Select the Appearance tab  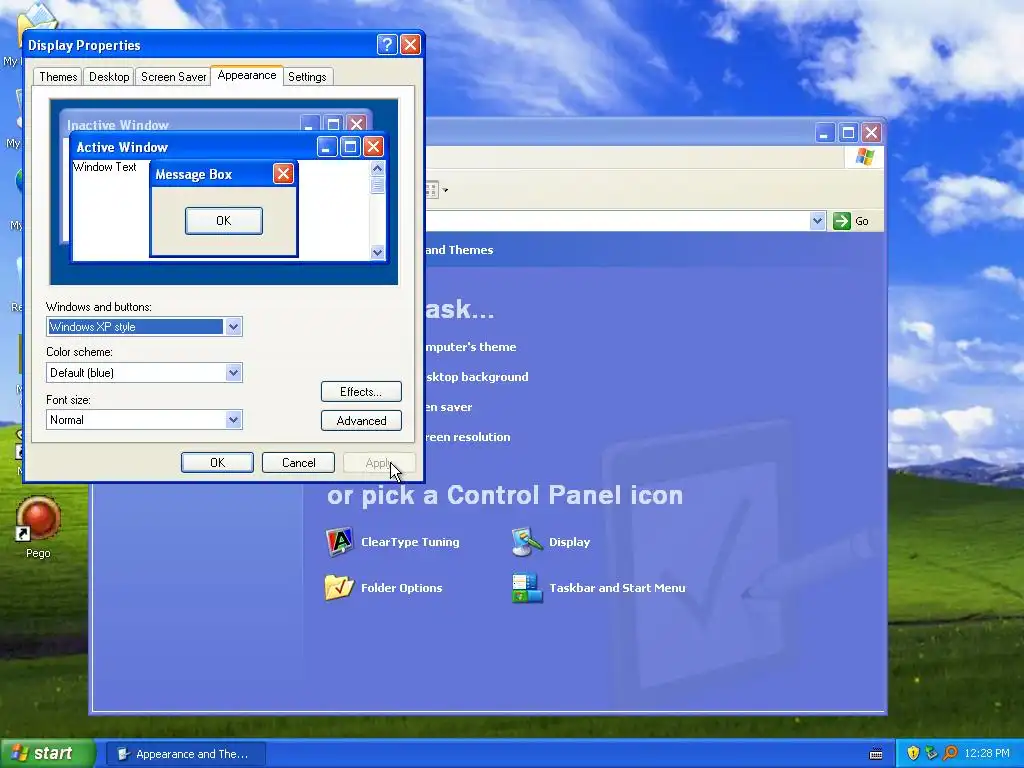tap(247, 75)
